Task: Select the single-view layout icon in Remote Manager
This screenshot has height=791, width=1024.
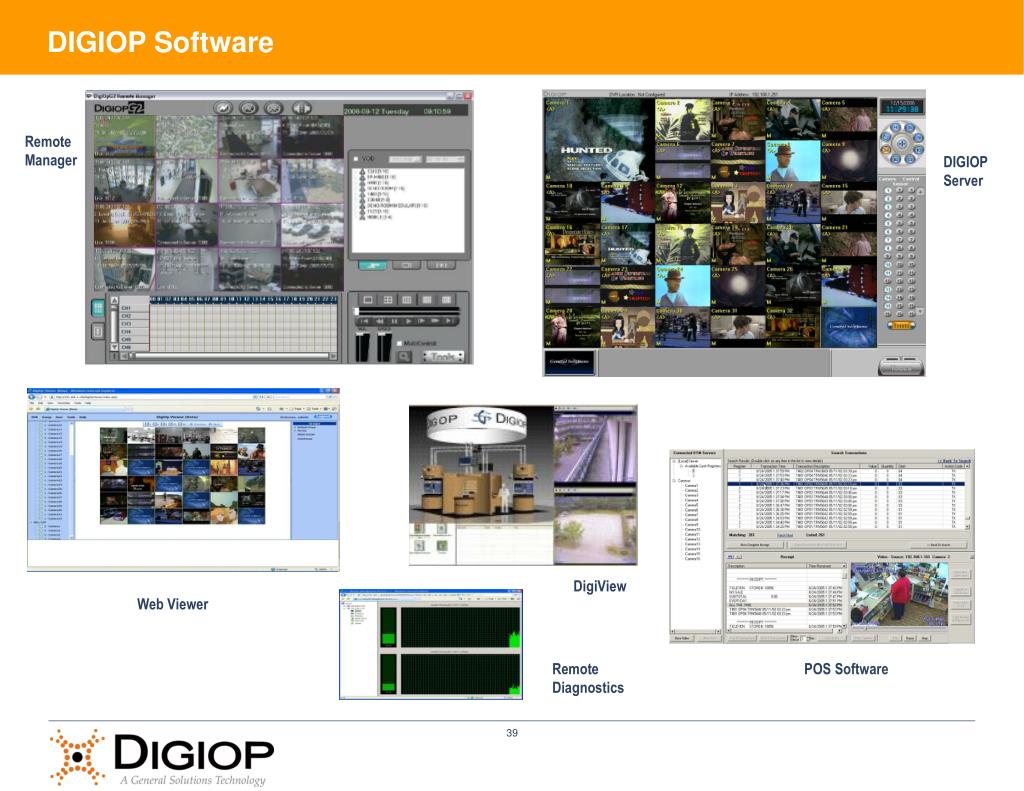Action: pos(368,300)
